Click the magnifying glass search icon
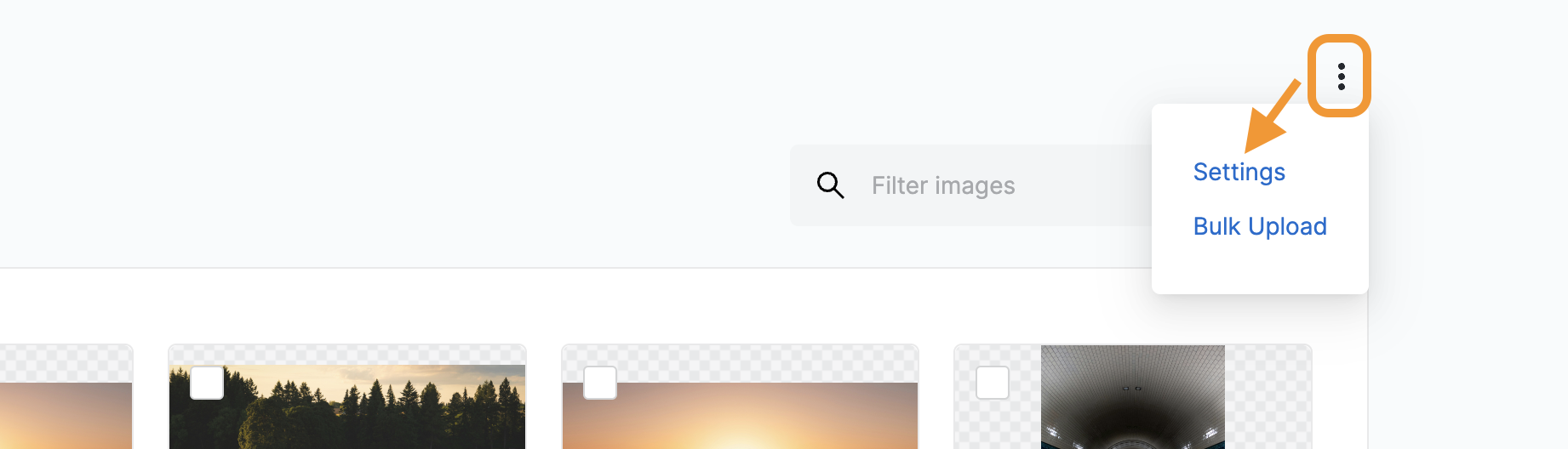 (x=830, y=185)
